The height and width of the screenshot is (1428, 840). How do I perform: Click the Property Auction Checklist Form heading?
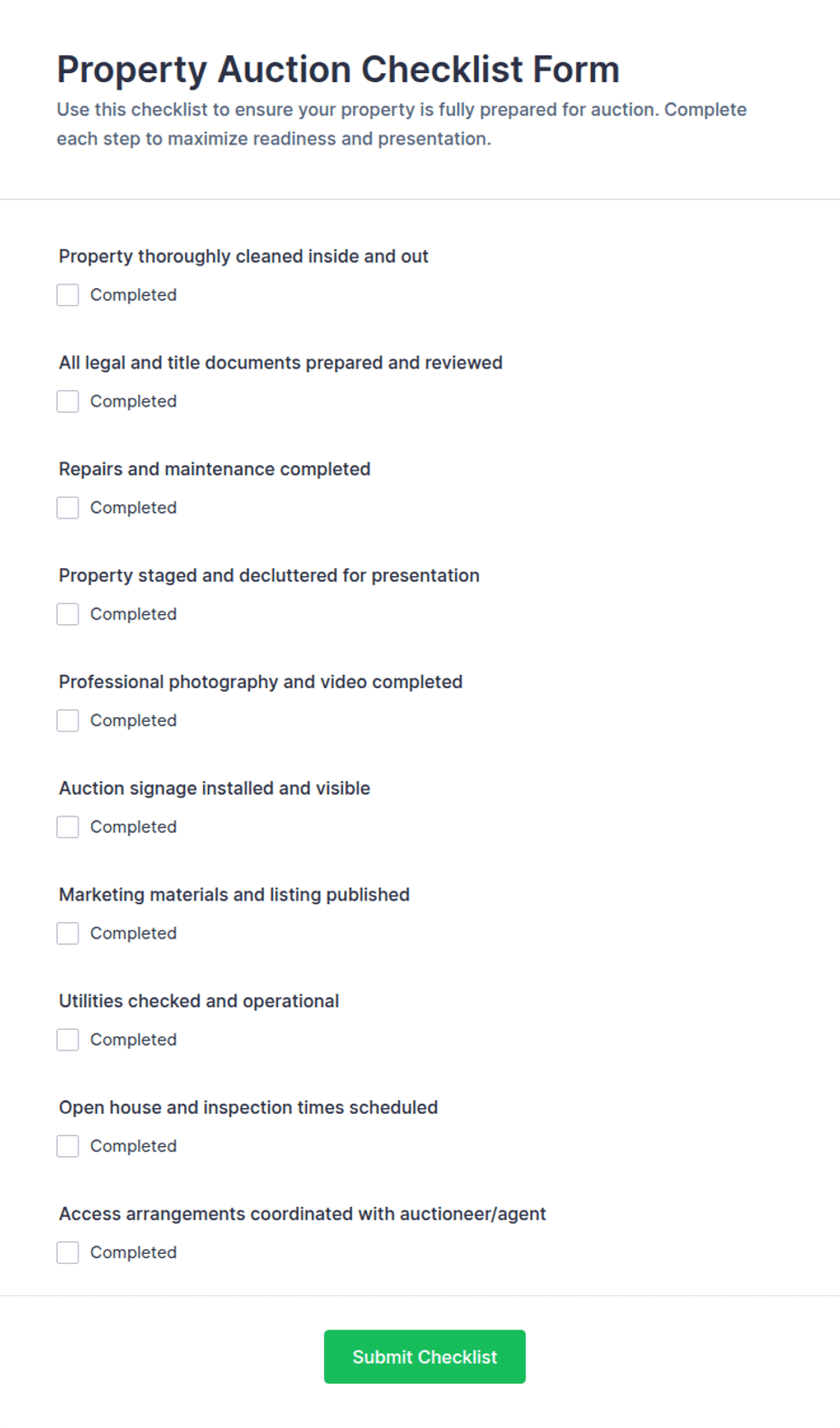point(338,70)
